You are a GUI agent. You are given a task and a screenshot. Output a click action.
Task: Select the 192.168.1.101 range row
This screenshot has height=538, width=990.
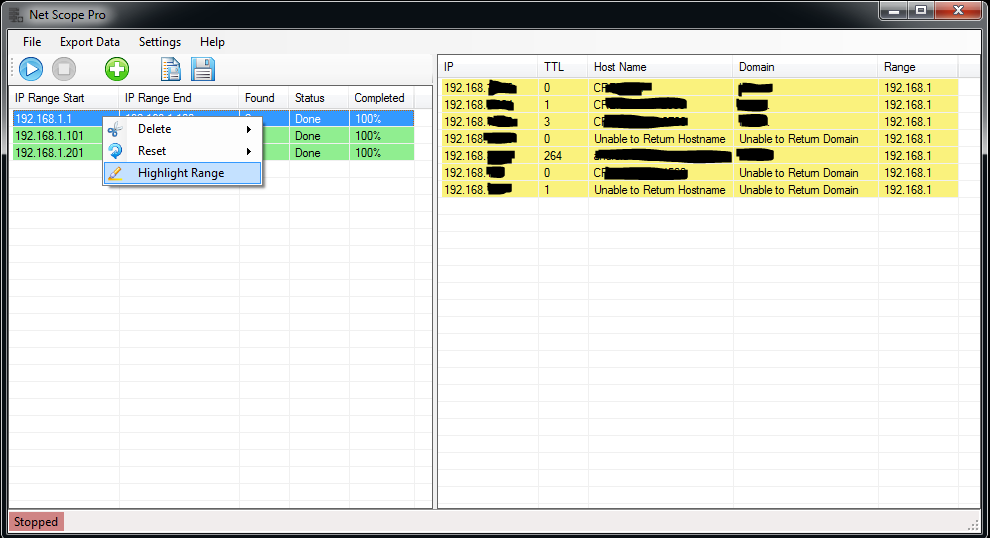point(213,136)
